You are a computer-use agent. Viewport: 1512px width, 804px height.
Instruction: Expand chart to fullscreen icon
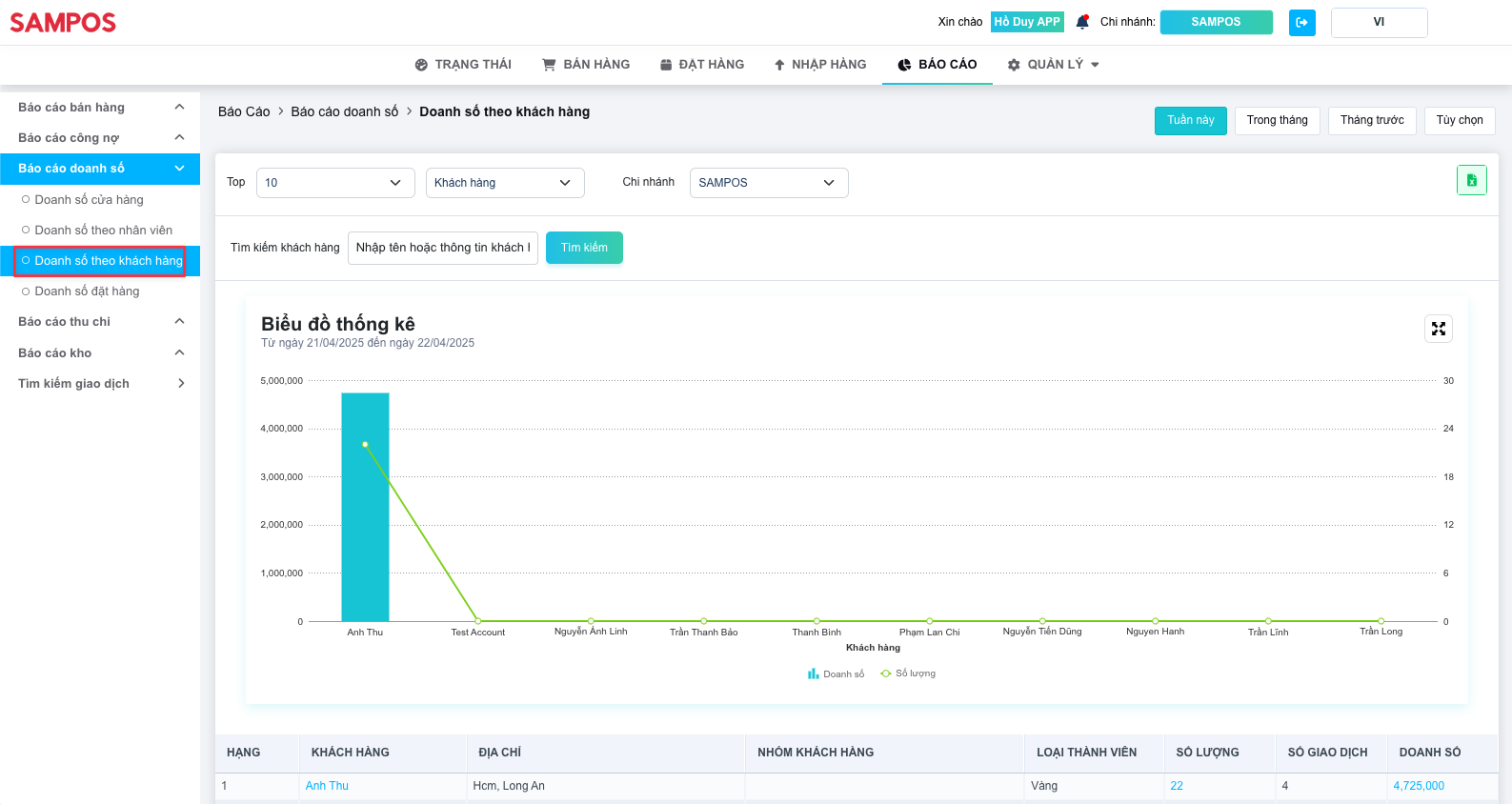(1438, 329)
